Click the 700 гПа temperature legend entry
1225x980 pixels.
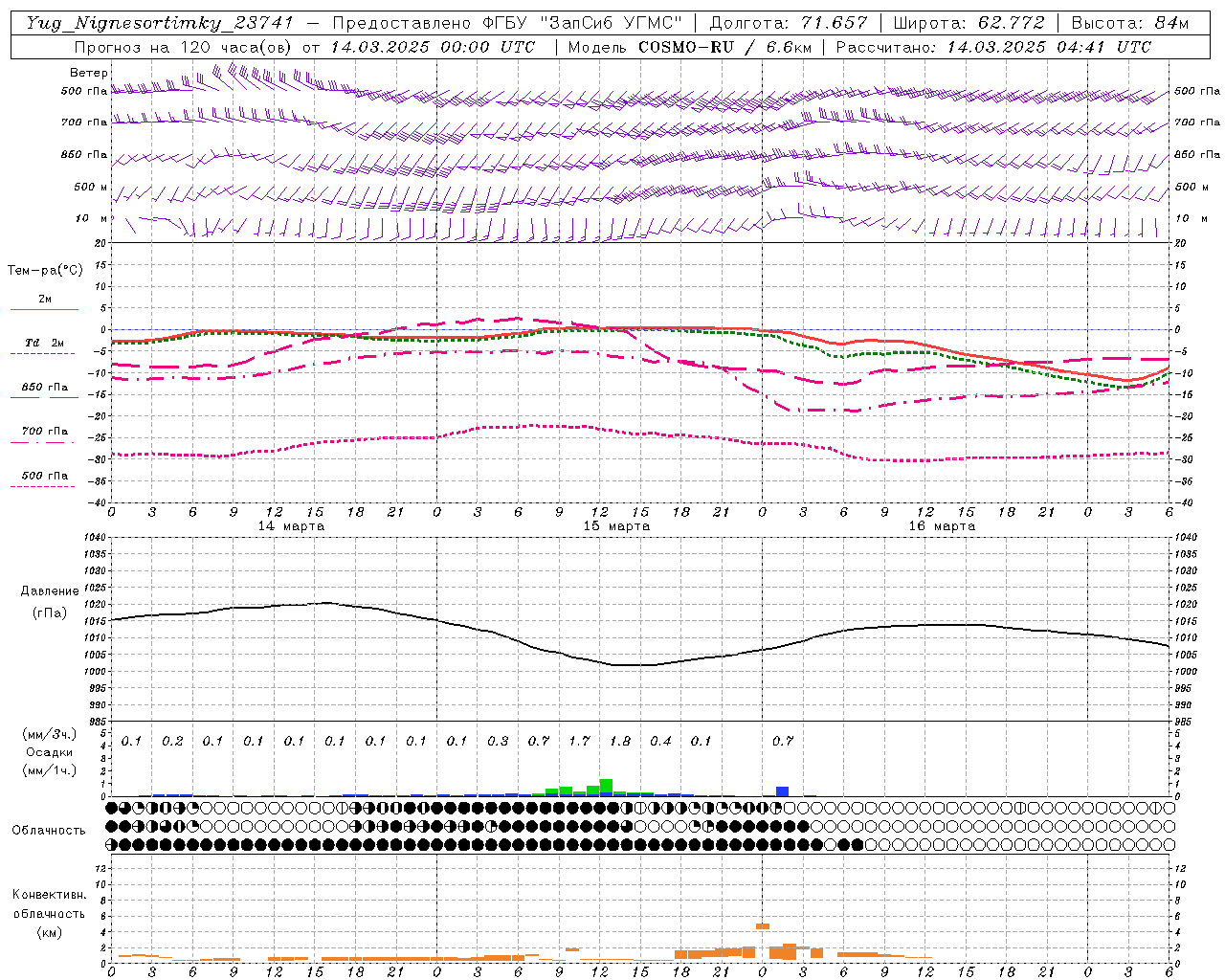45,432
